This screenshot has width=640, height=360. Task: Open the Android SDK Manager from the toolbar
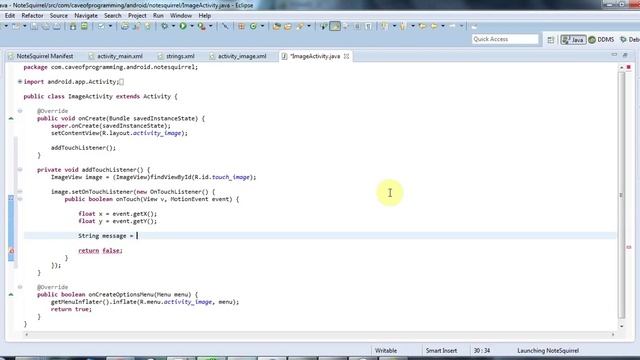click(73, 27)
